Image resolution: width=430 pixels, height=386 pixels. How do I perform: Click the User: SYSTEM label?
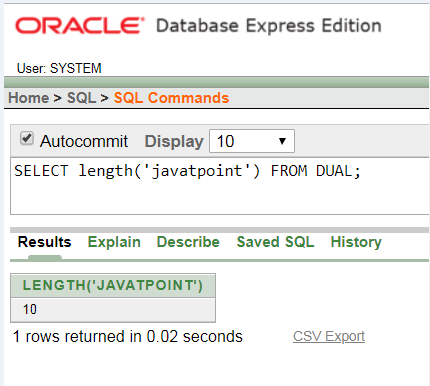pos(59,68)
